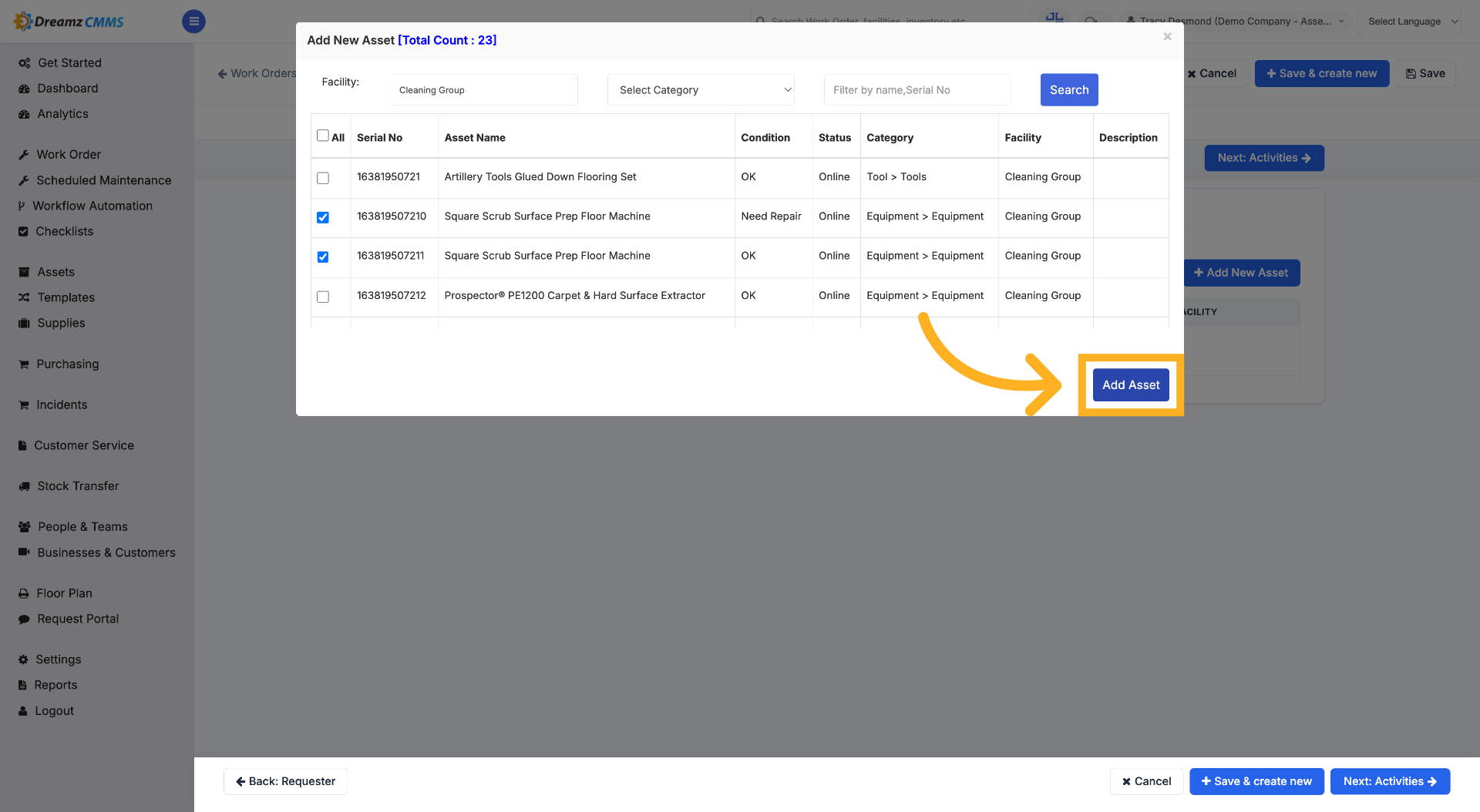Toggle the All select checkbox

(x=323, y=136)
